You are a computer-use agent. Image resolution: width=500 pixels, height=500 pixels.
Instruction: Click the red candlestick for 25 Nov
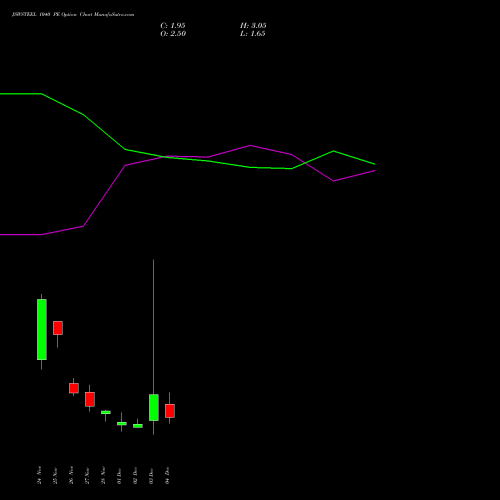(58, 328)
